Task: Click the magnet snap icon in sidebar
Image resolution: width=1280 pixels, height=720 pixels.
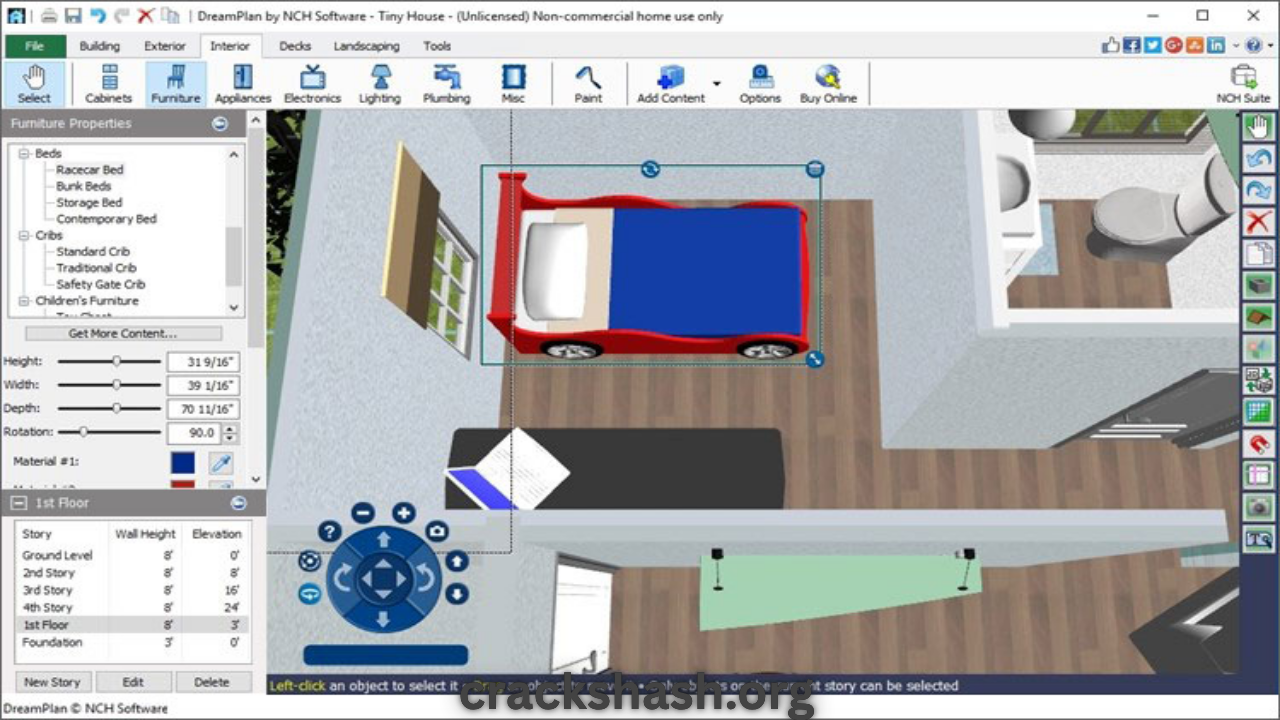Action: click(1258, 443)
